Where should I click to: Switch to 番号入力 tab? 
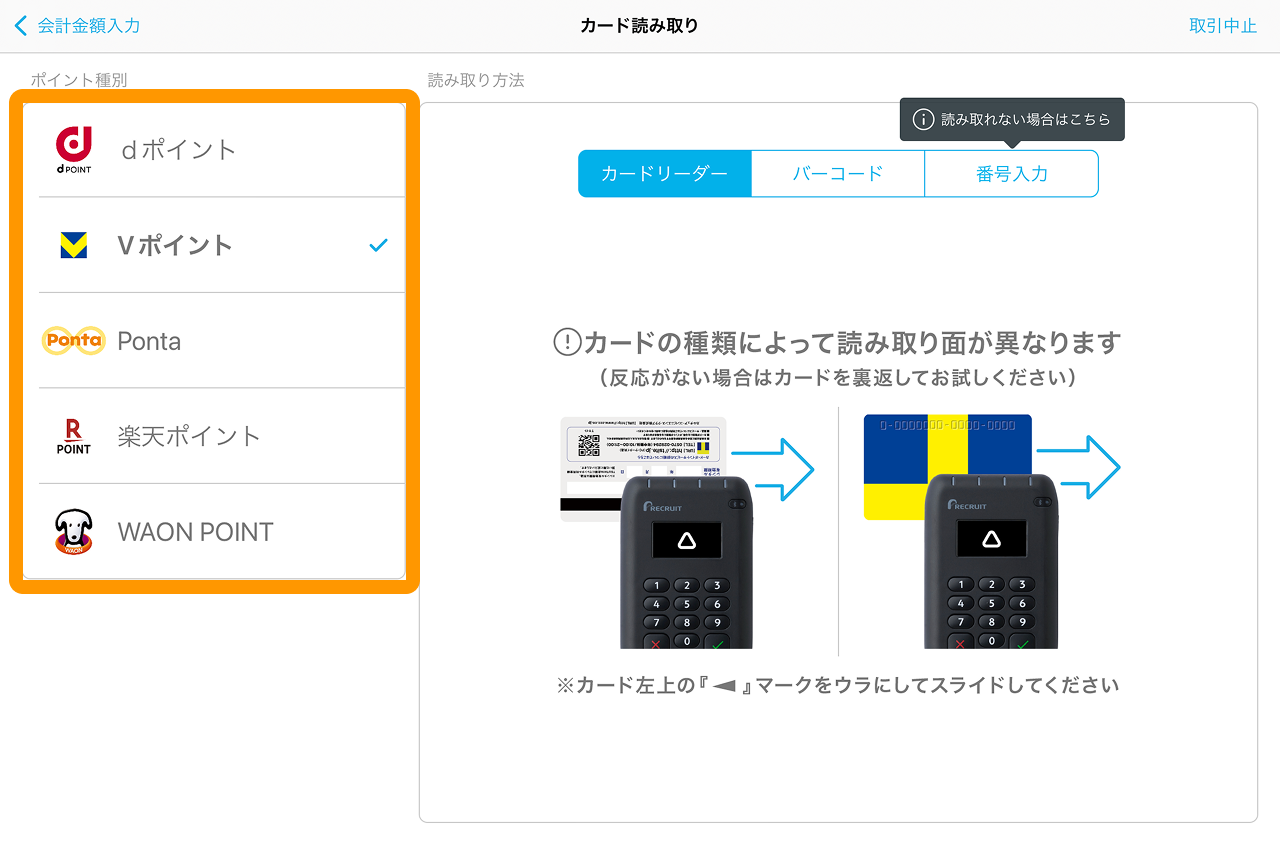coord(1012,174)
